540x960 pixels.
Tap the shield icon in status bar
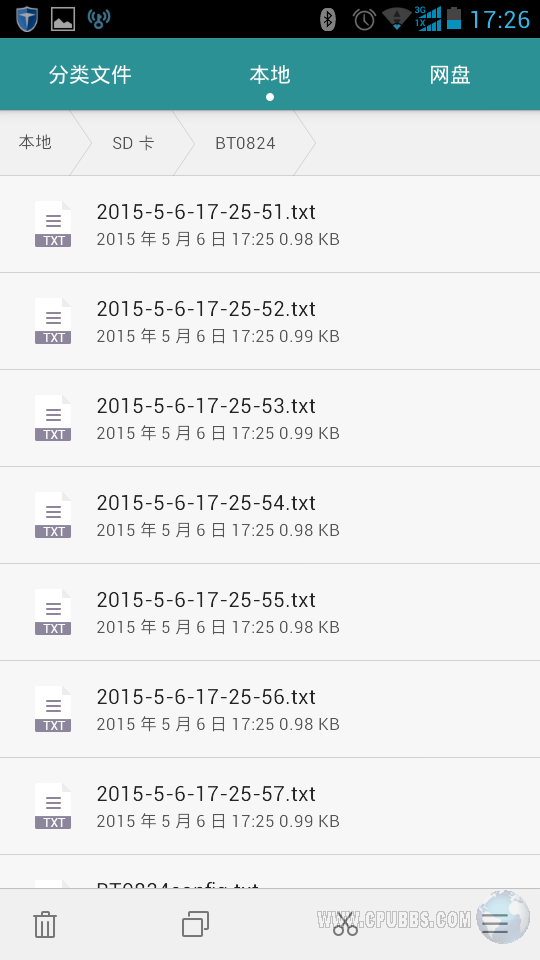coord(27,19)
